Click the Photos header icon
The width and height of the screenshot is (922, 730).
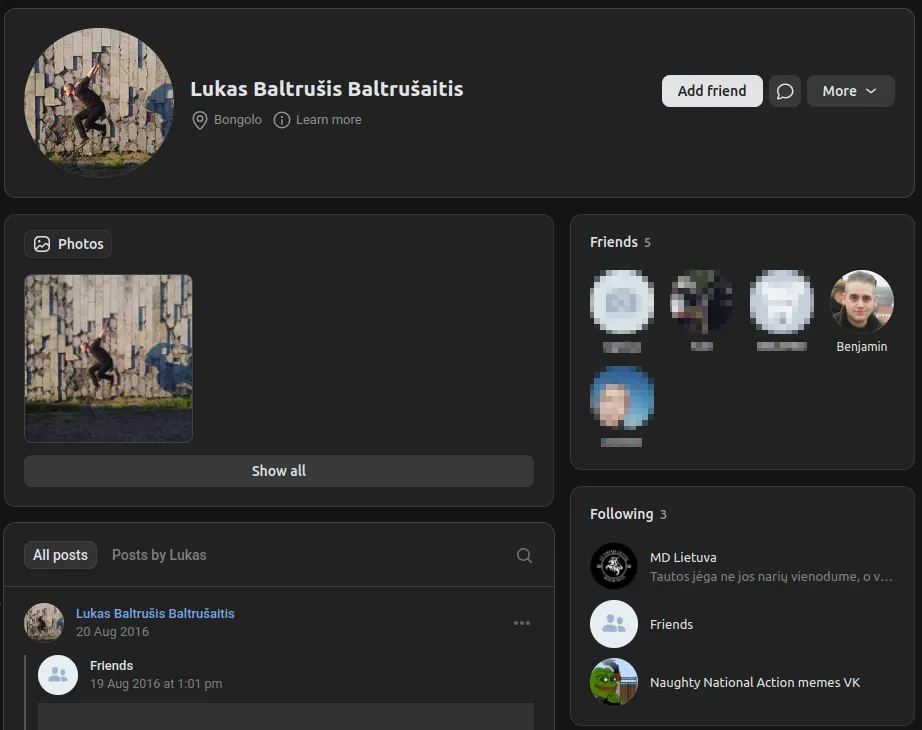pyautogui.click(x=42, y=244)
